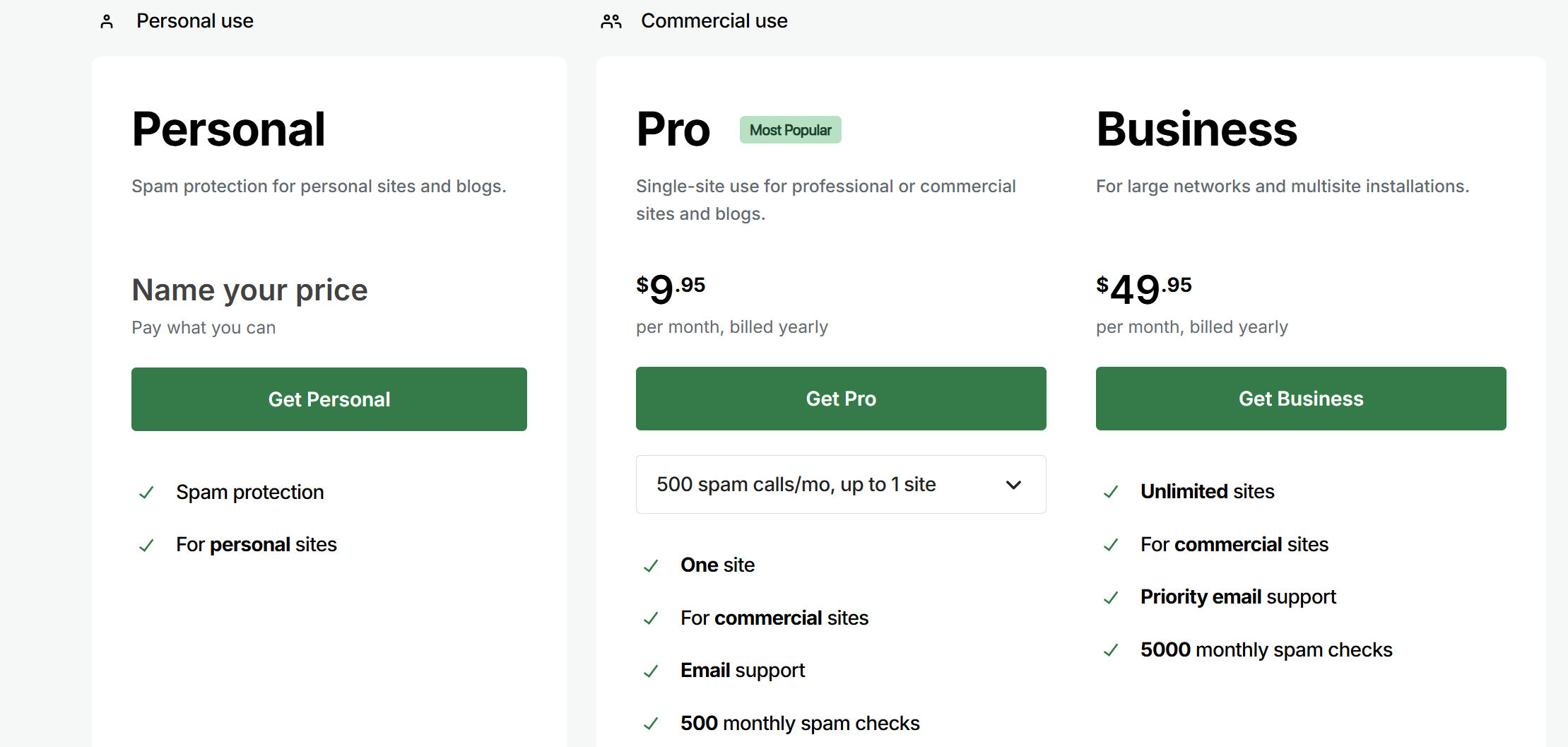Click the checkmark next to One site
Screen dimensions: 1568x747
tap(651, 566)
